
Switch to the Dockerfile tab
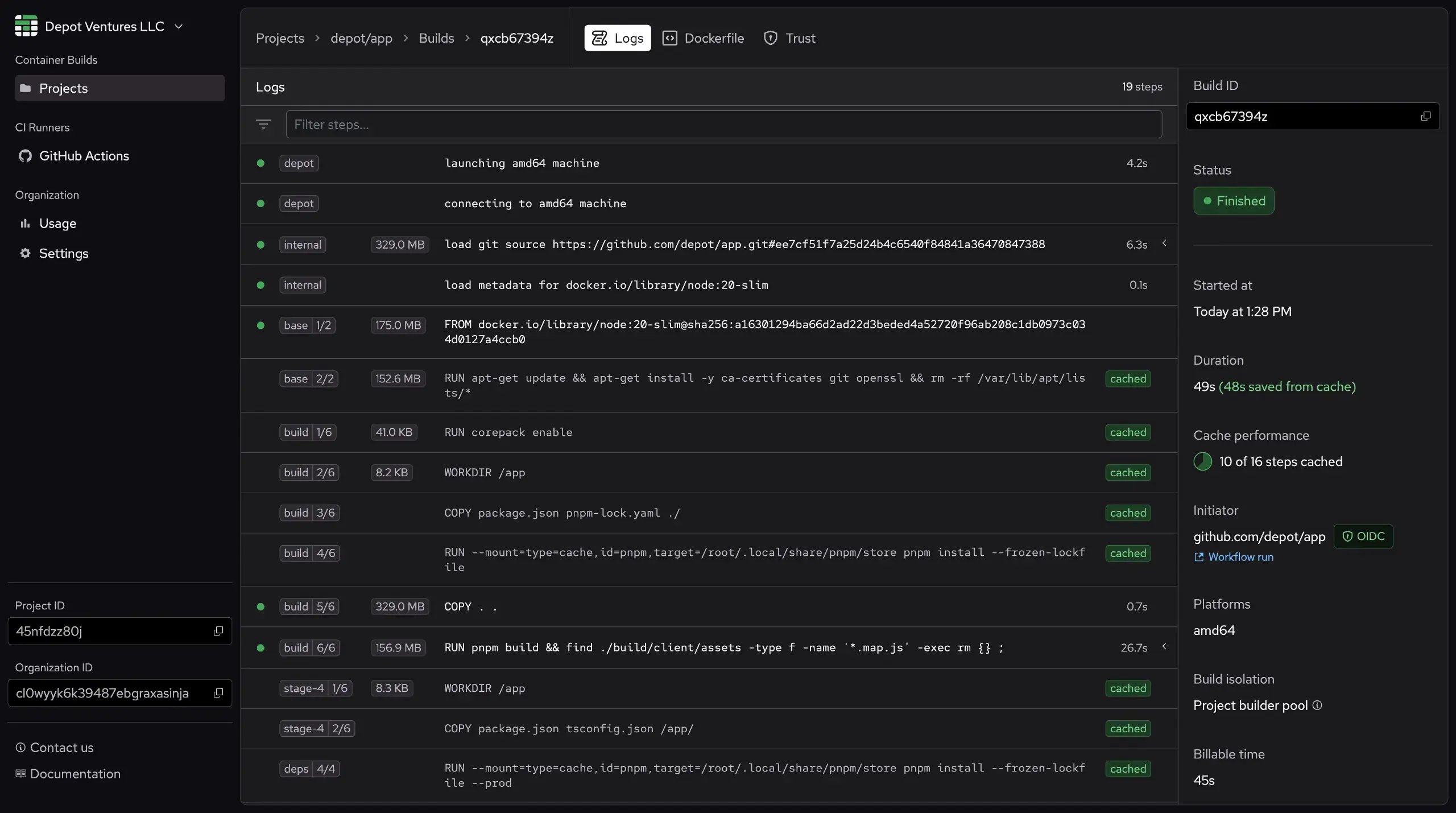703,38
